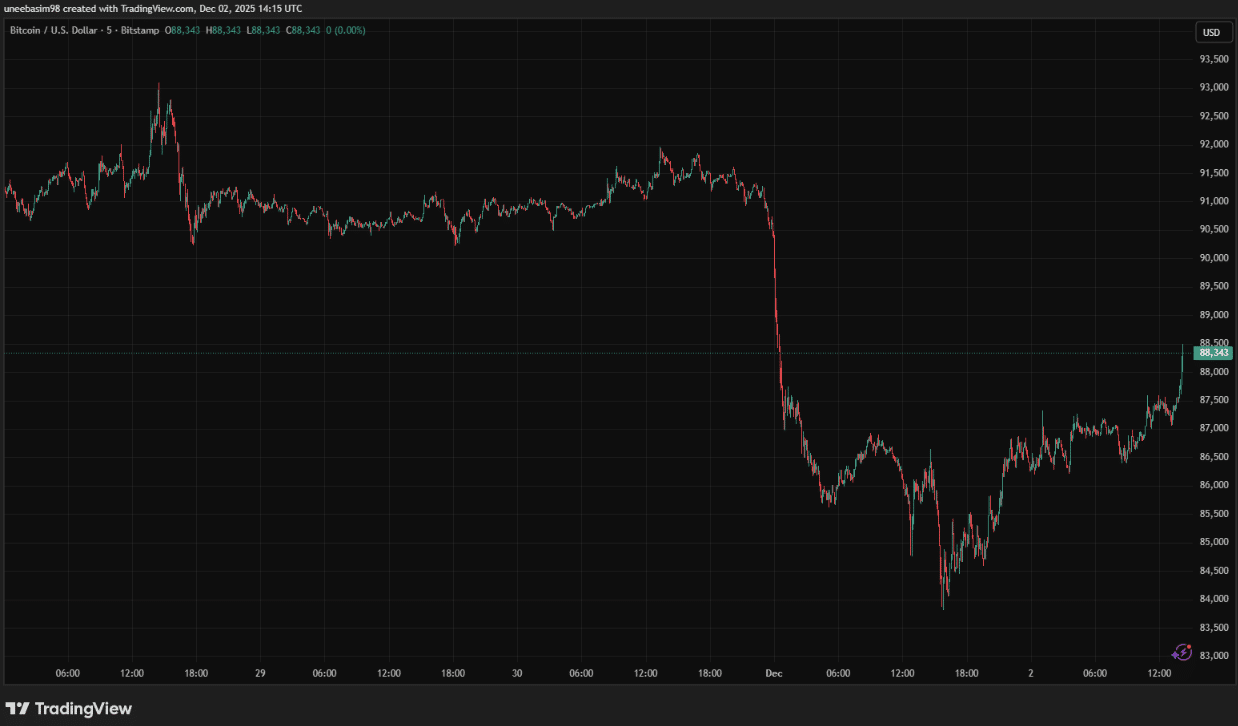
Task: Open the USD currency selector
Action: [x=1211, y=32]
